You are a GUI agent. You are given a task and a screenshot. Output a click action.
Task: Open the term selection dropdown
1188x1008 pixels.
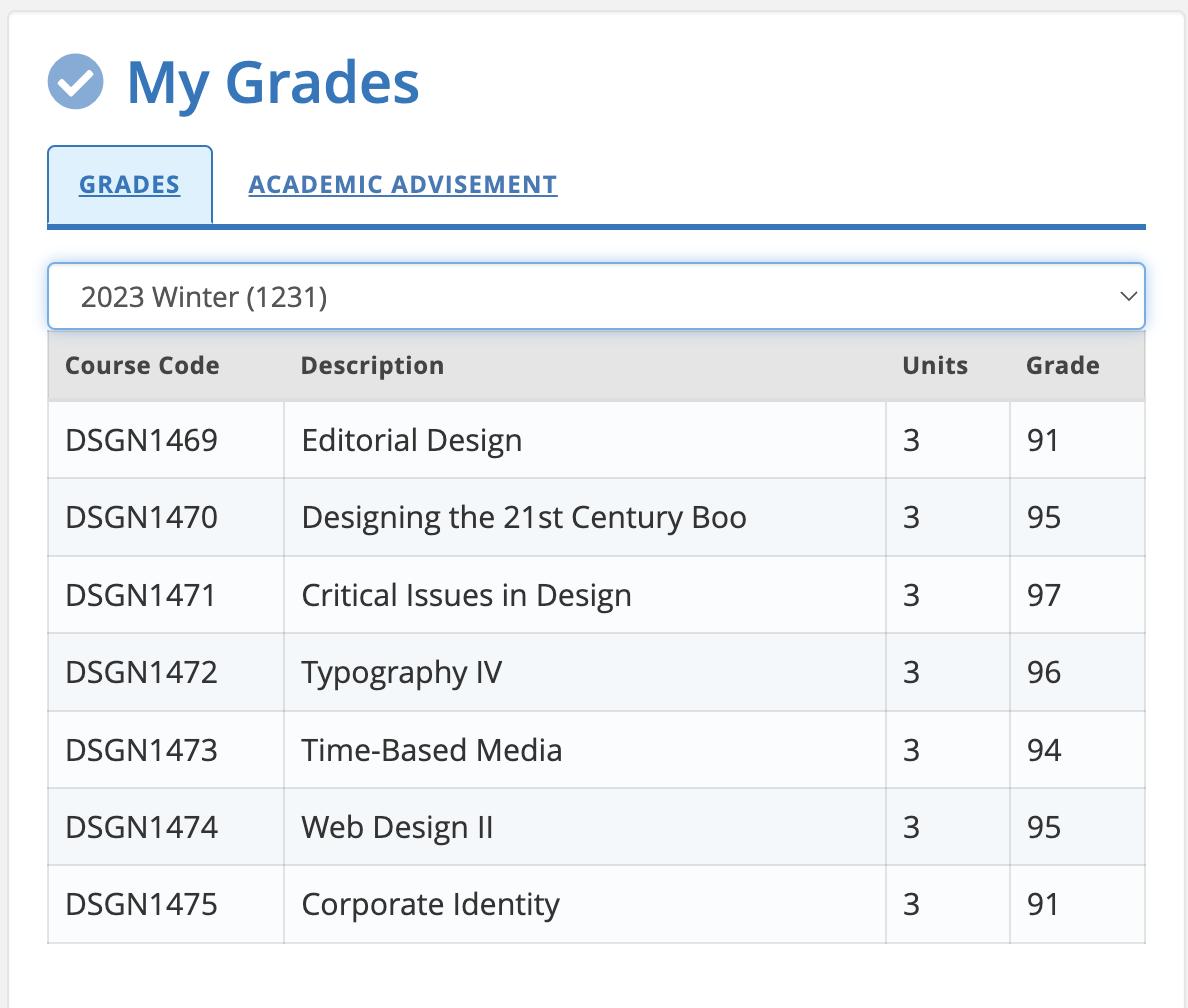click(x=596, y=296)
